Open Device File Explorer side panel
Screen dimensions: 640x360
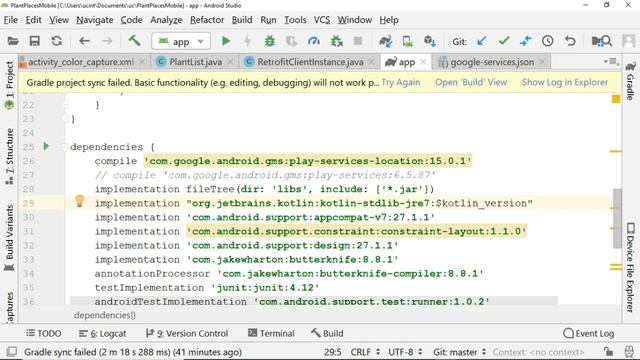tap(630, 267)
